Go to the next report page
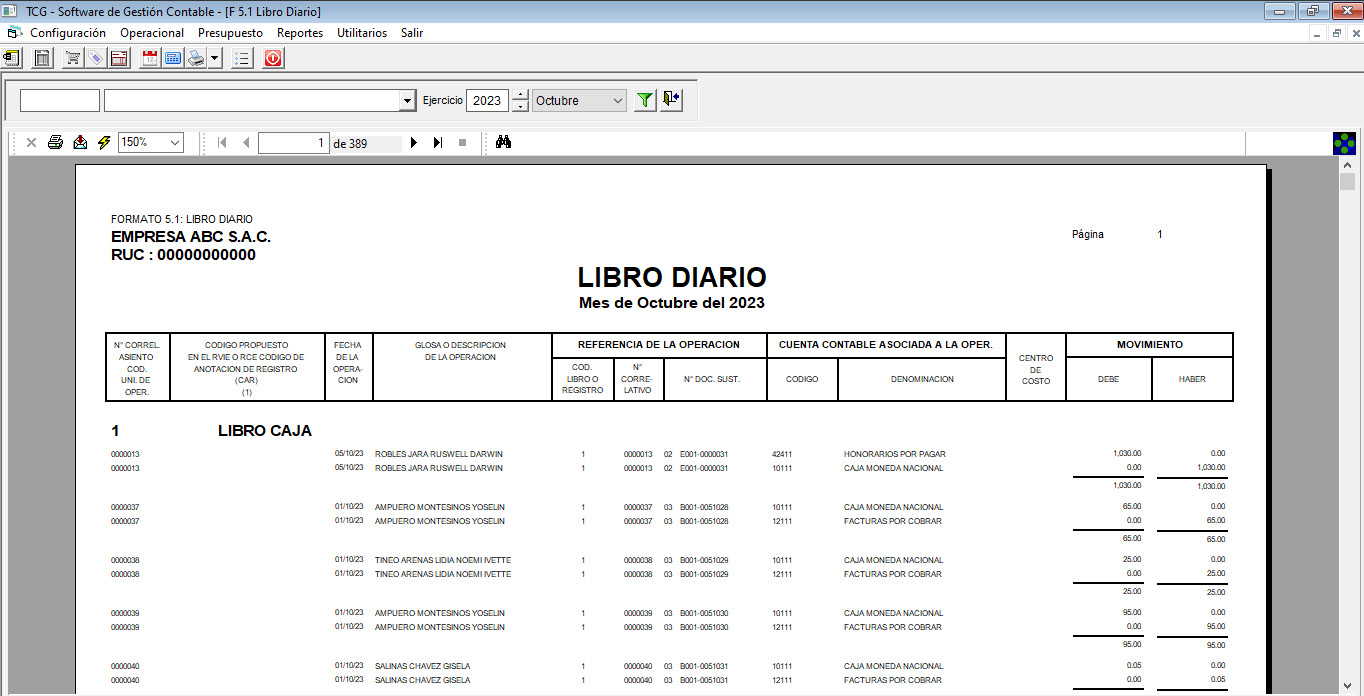The width and height of the screenshot is (1364, 696). point(414,143)
